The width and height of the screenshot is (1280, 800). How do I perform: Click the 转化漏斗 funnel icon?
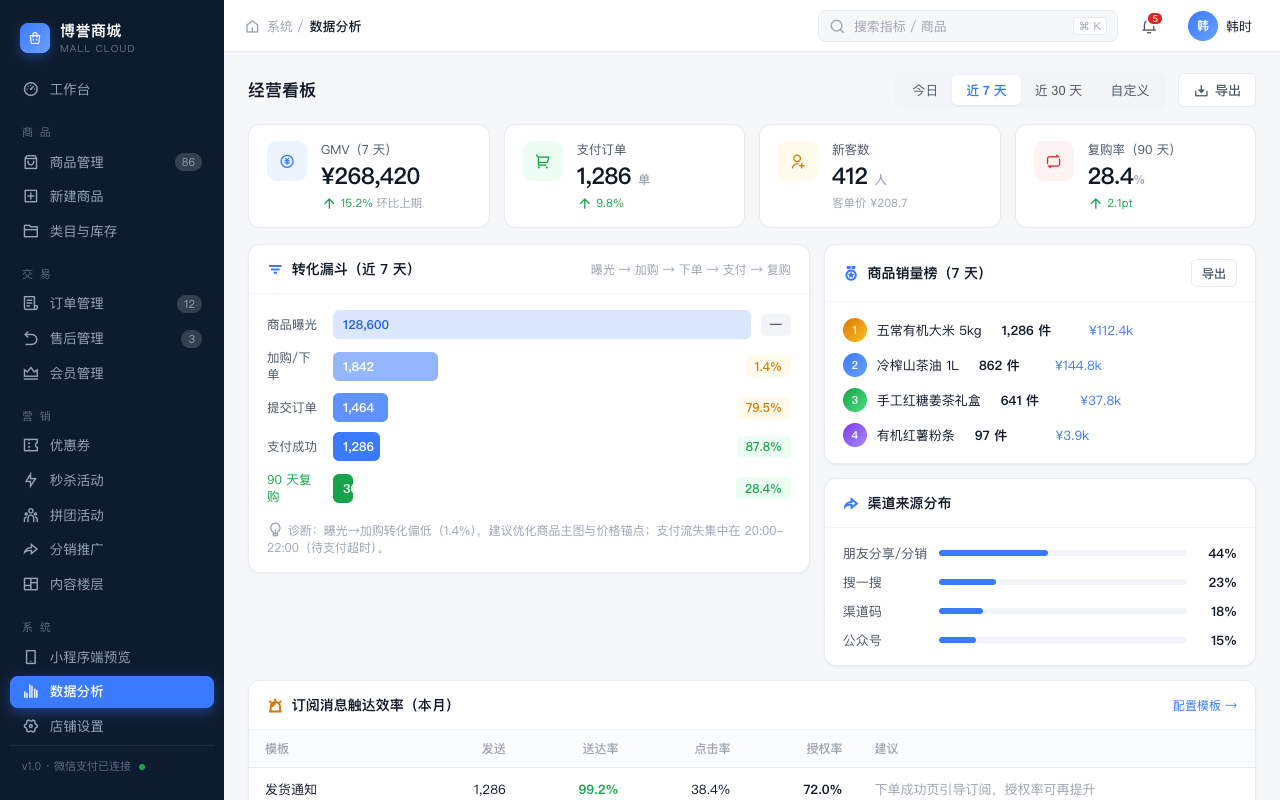coord(275,269)
